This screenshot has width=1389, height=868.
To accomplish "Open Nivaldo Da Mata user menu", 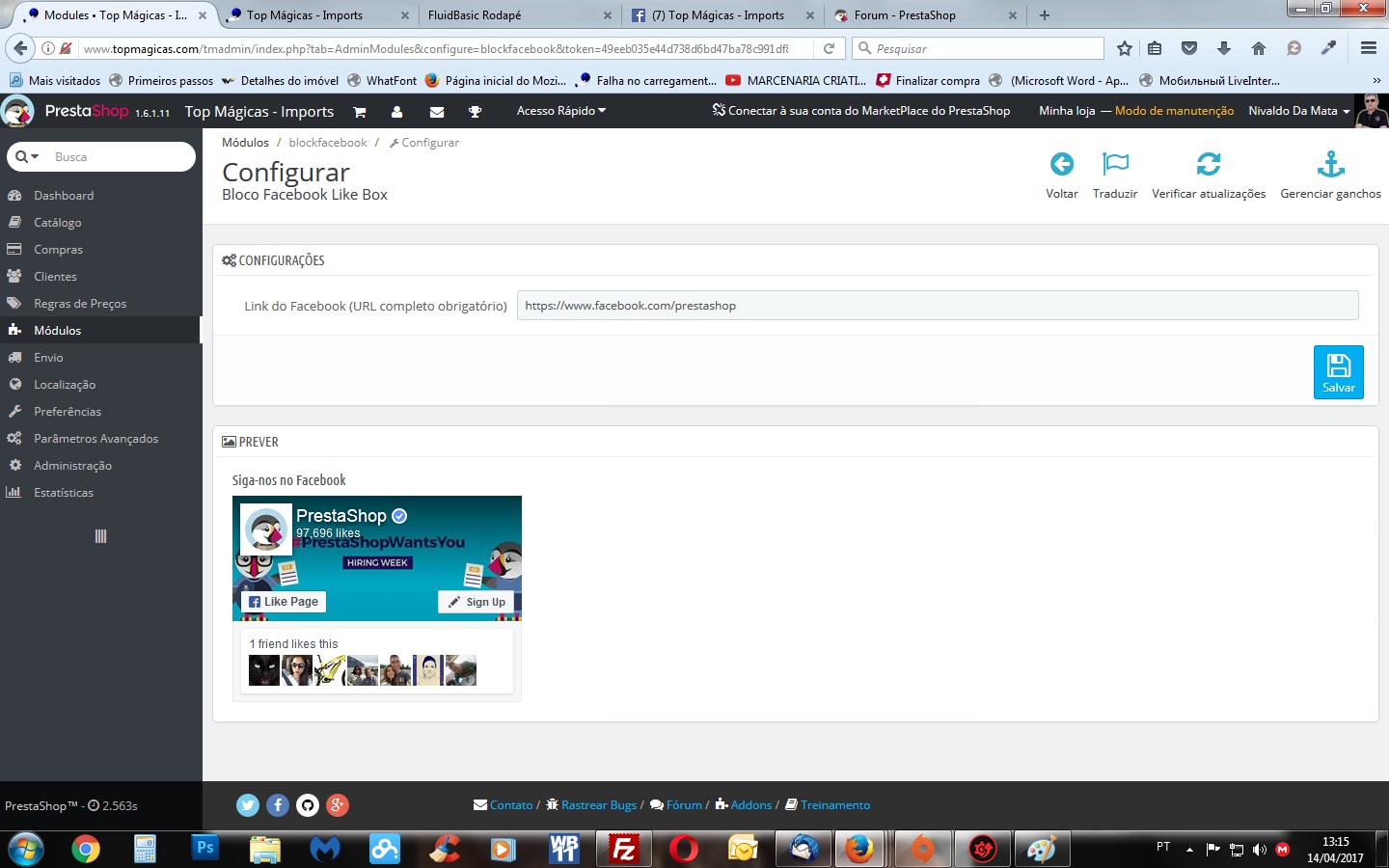I will pos(1299,111).
